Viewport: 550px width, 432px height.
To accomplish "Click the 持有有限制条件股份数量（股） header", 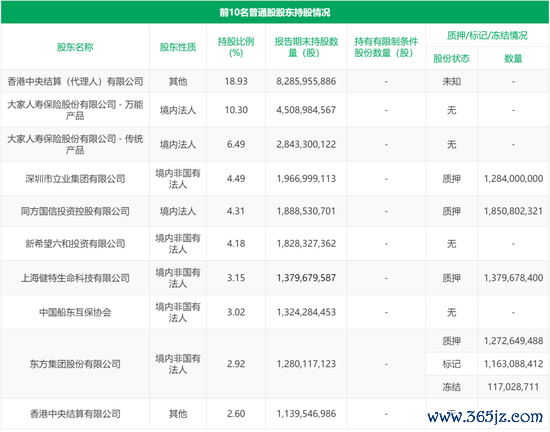I will 386,47.
